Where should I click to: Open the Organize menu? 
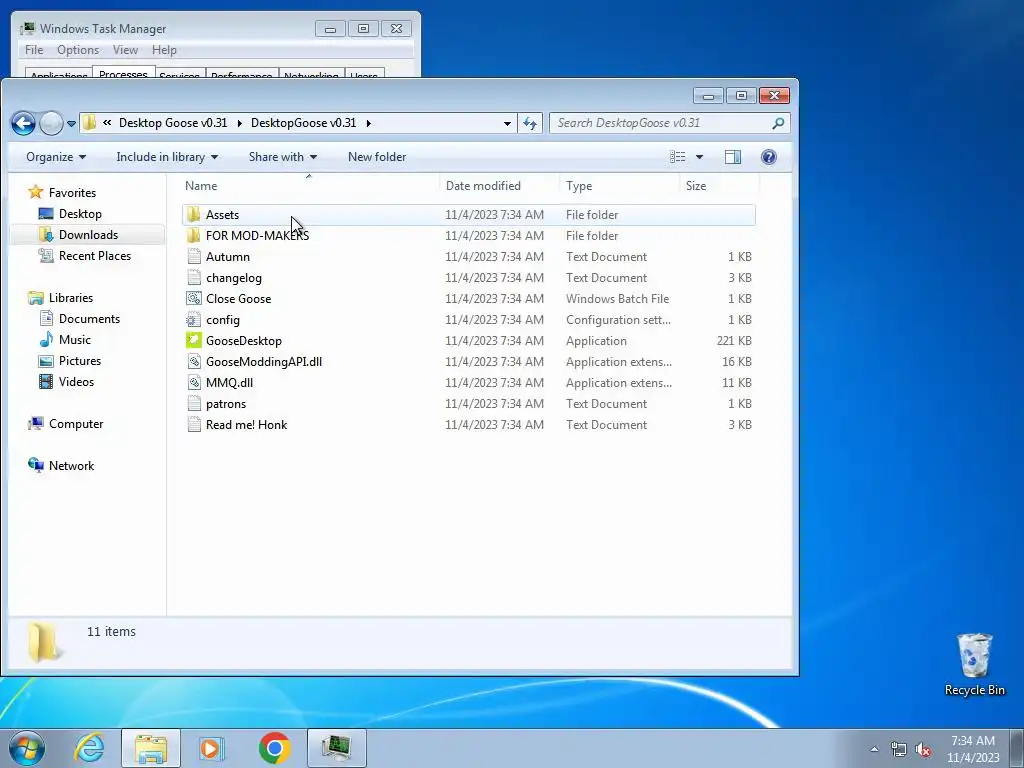56,157
